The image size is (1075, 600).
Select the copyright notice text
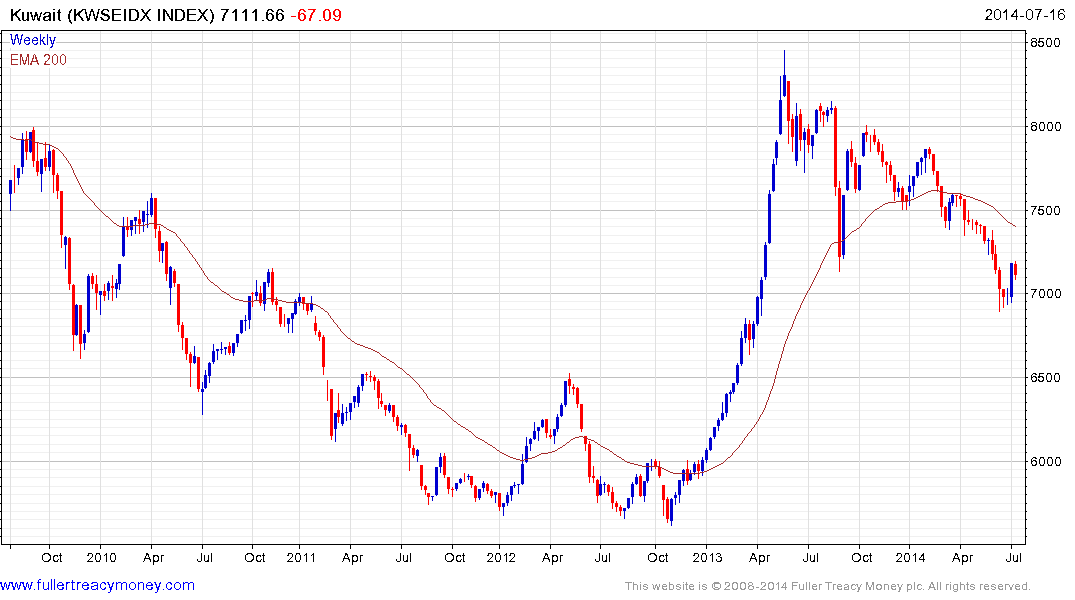tap(828, 586)
